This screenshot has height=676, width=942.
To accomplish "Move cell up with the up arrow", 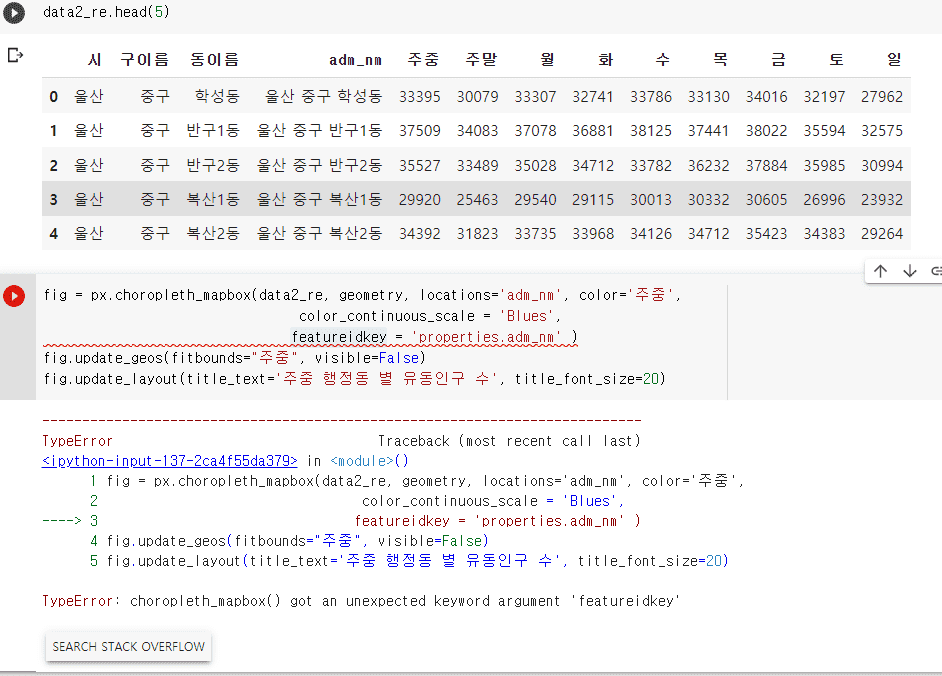I will [x=881, y=271].
